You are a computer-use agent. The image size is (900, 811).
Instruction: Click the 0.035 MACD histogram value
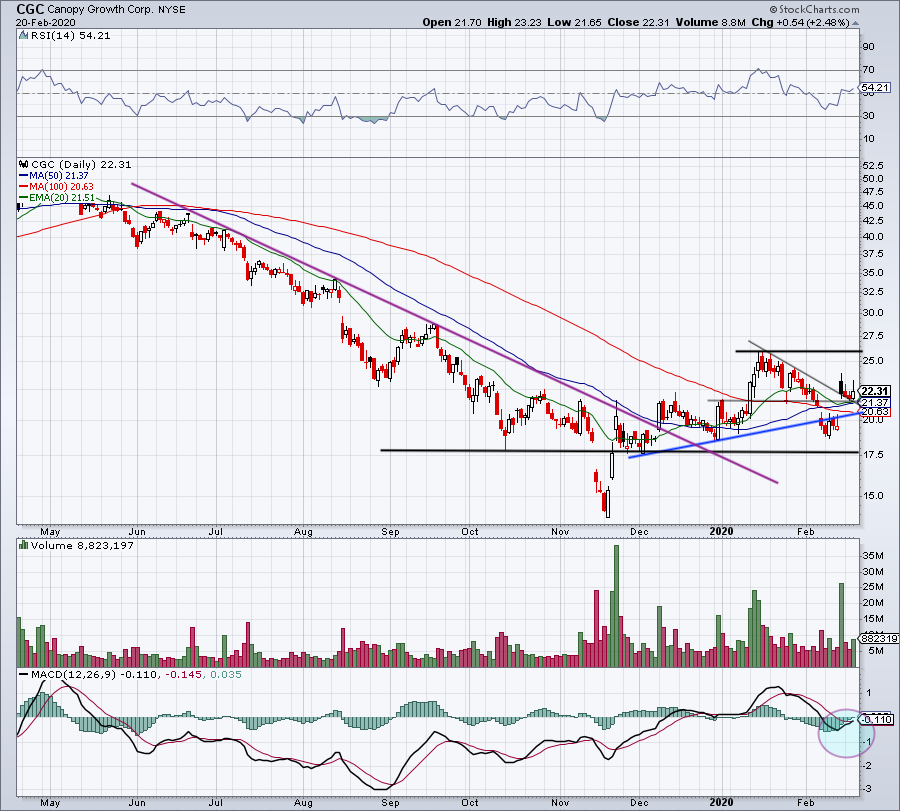coord(226,674)
